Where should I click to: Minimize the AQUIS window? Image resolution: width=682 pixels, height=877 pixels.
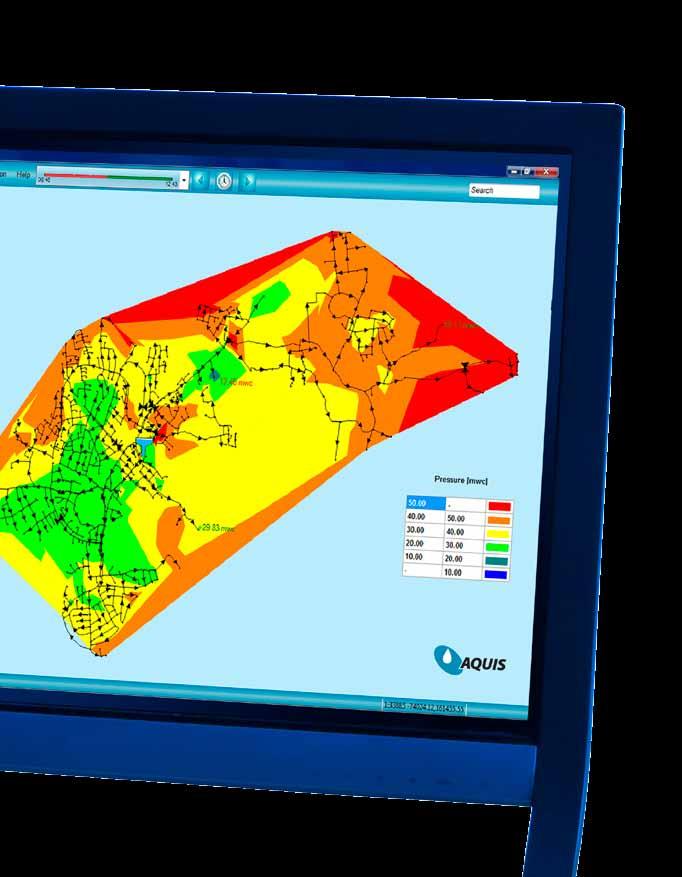(x=514, y=172)
